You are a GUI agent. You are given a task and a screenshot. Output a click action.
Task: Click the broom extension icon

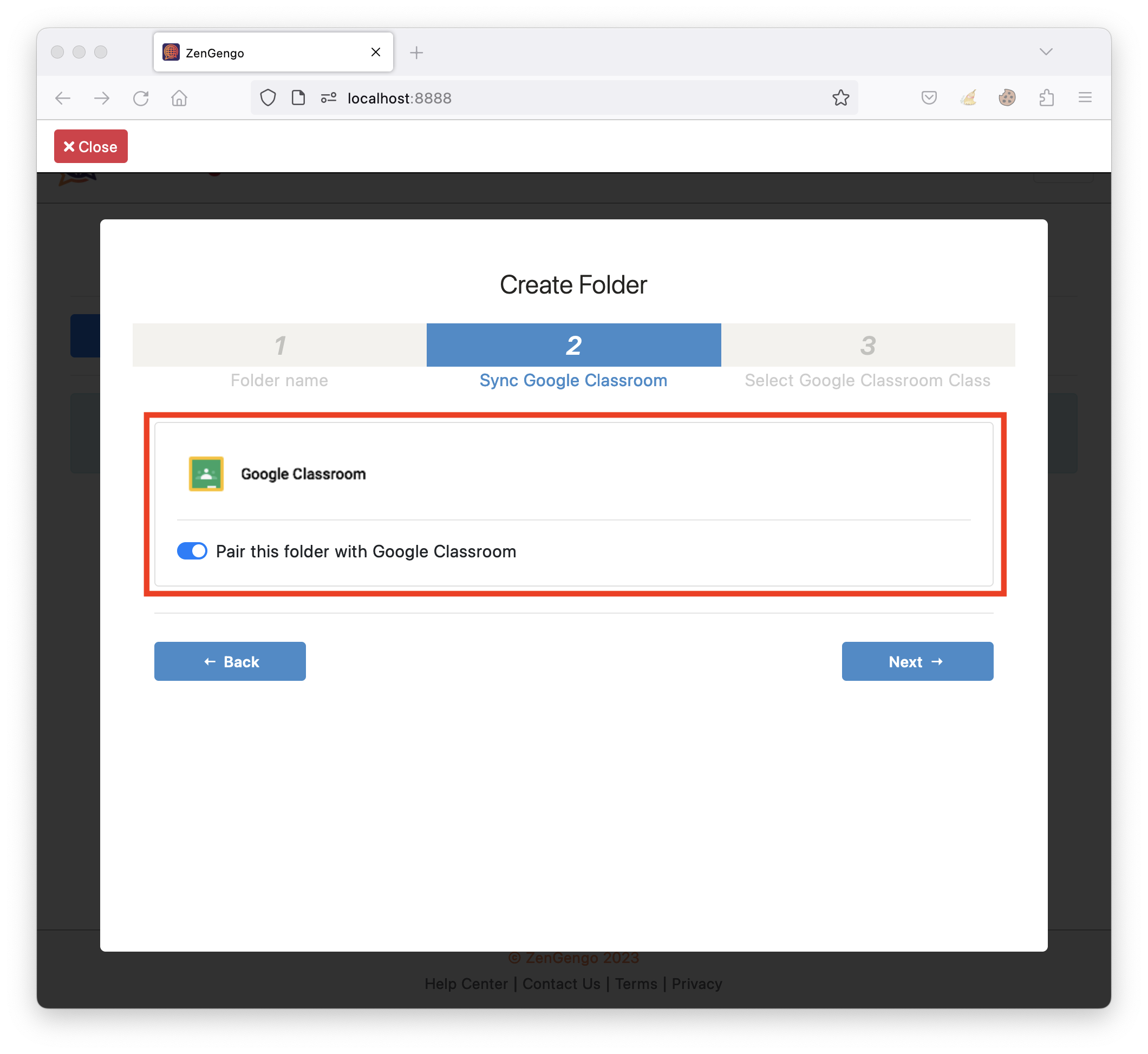click(x=968, y=98)
